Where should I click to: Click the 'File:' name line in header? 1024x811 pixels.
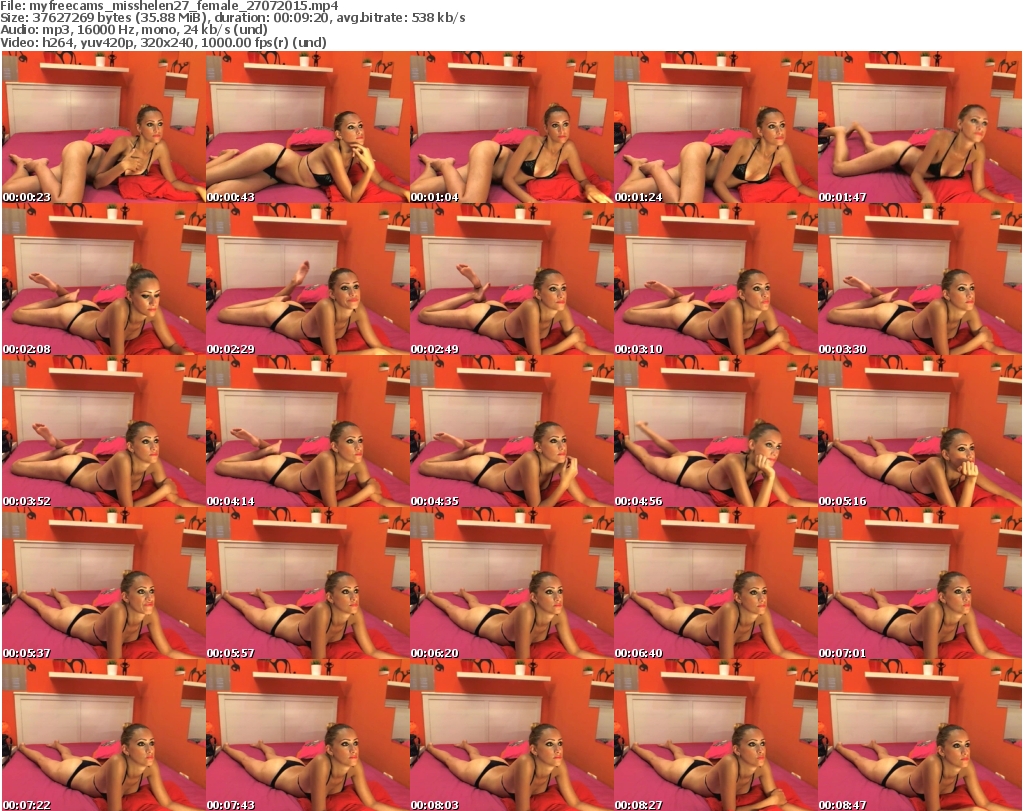(x=169, y=6)
